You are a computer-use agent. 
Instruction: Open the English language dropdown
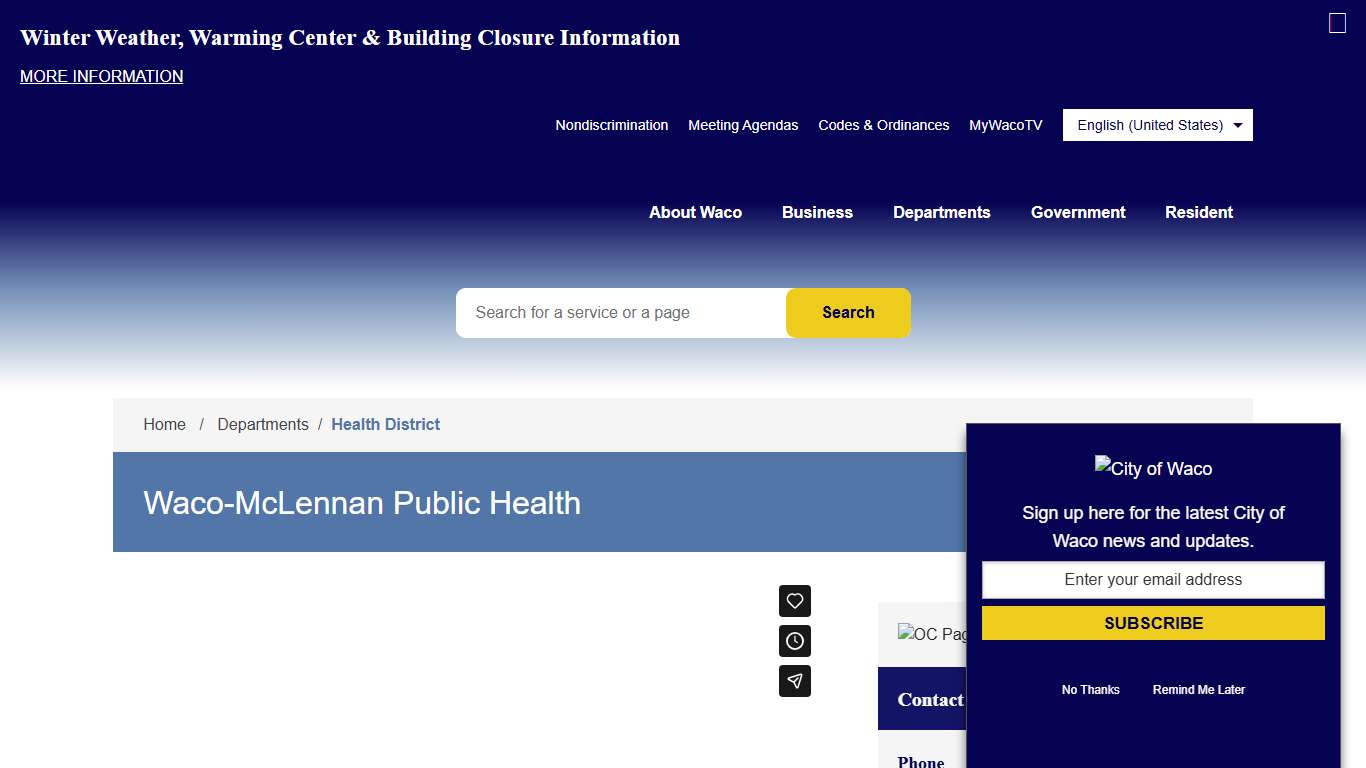tap(1157, 125)
